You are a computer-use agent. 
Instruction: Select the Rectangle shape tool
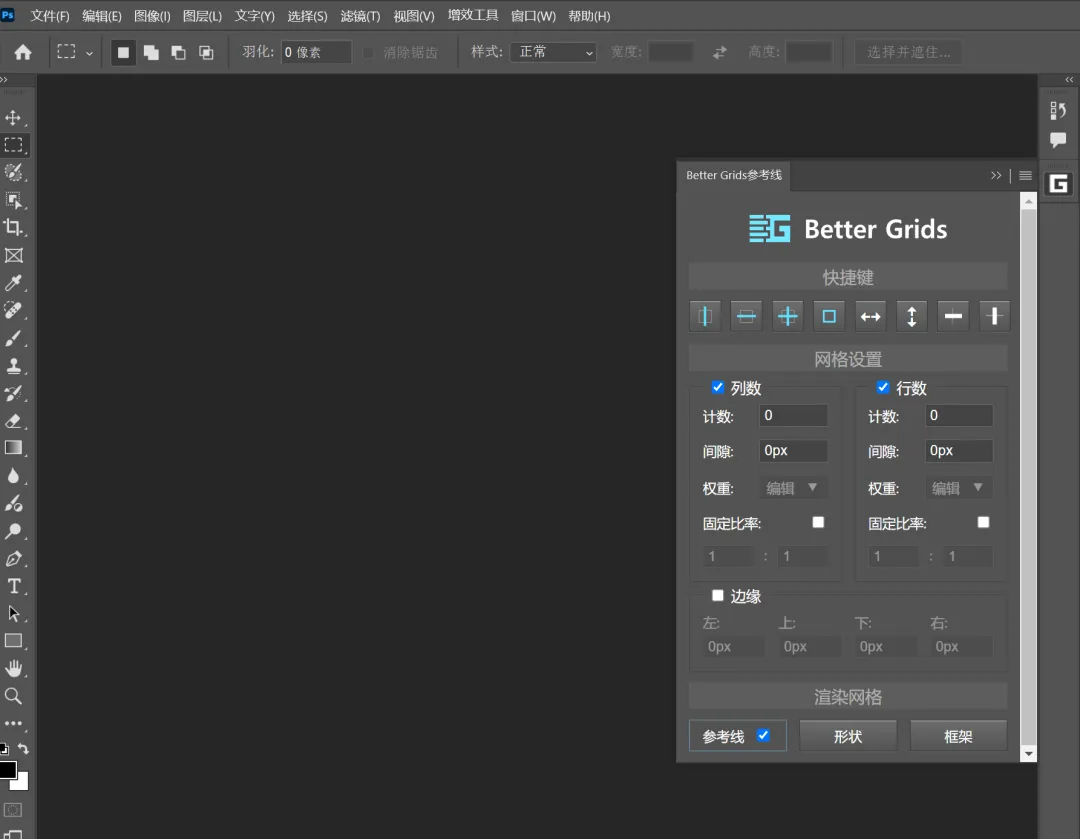[13, 641]
